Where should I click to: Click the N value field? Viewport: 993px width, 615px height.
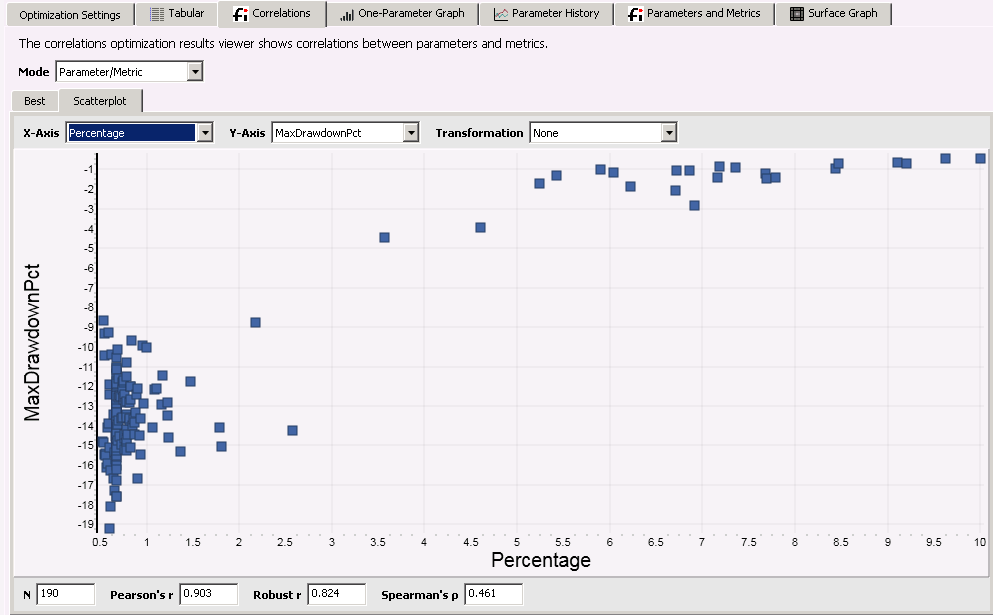(65, 594)
